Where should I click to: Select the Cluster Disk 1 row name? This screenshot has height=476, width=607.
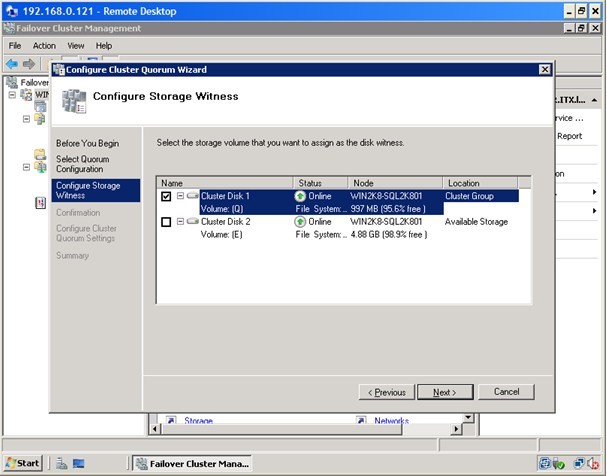[225, 196]
